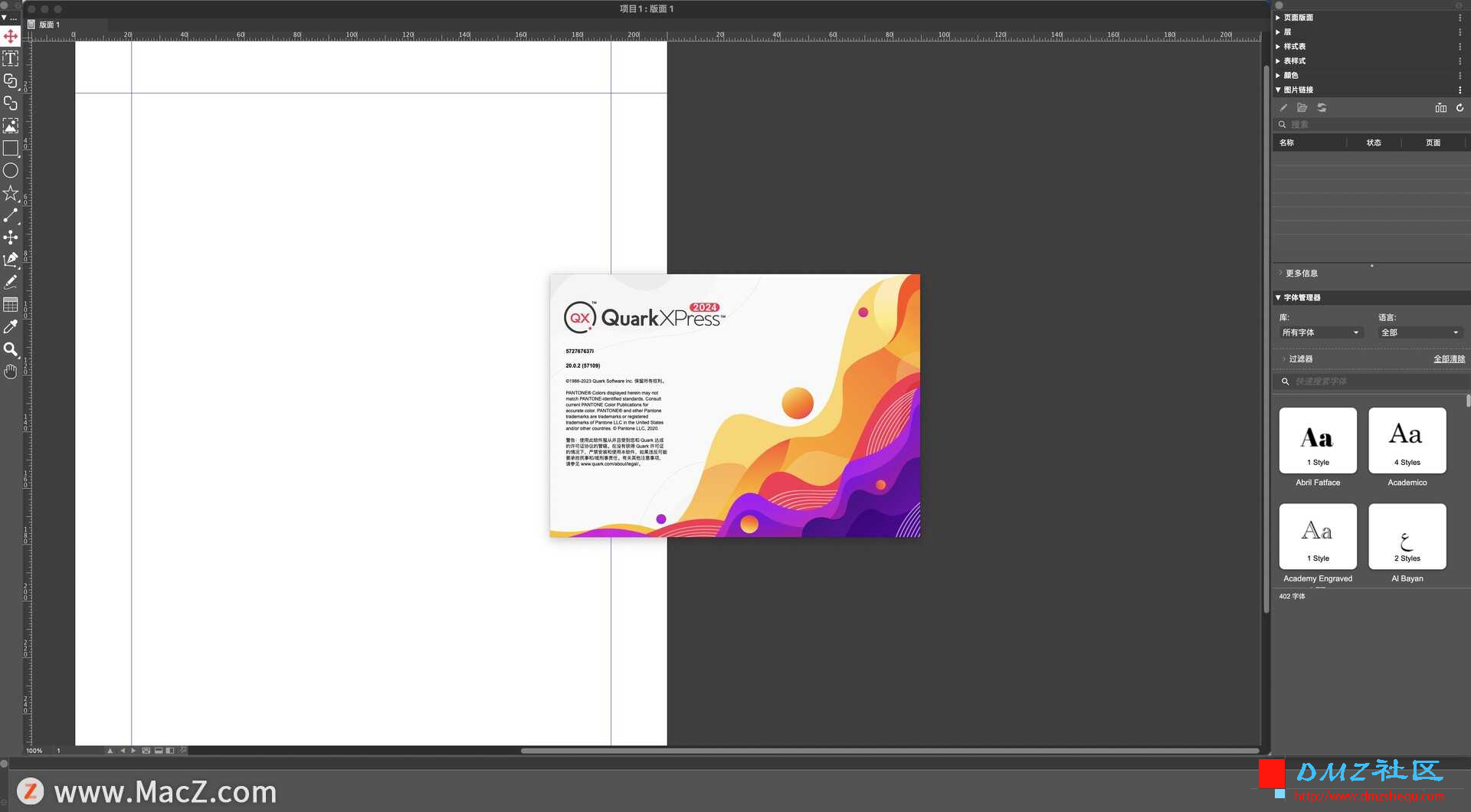Click the up-triangle page icon in status bar

(x=110, y=751)
